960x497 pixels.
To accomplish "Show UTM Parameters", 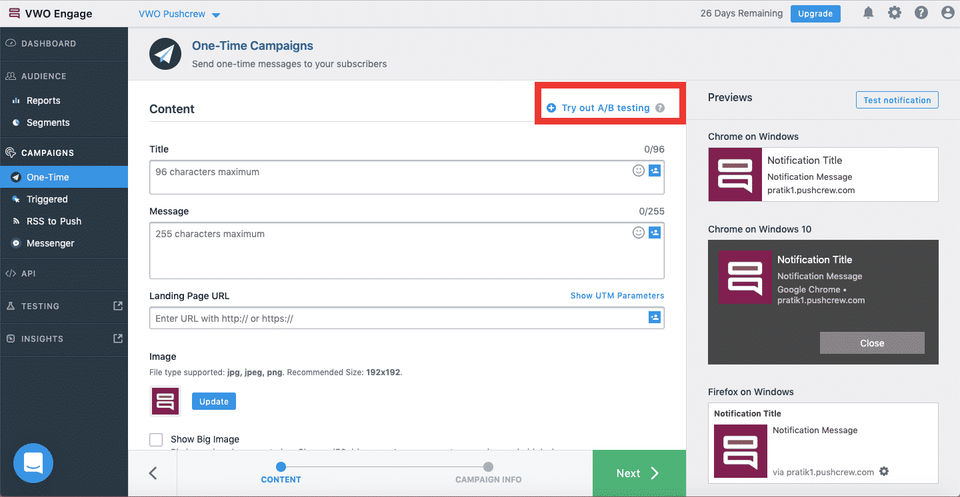I will (616, 296).
